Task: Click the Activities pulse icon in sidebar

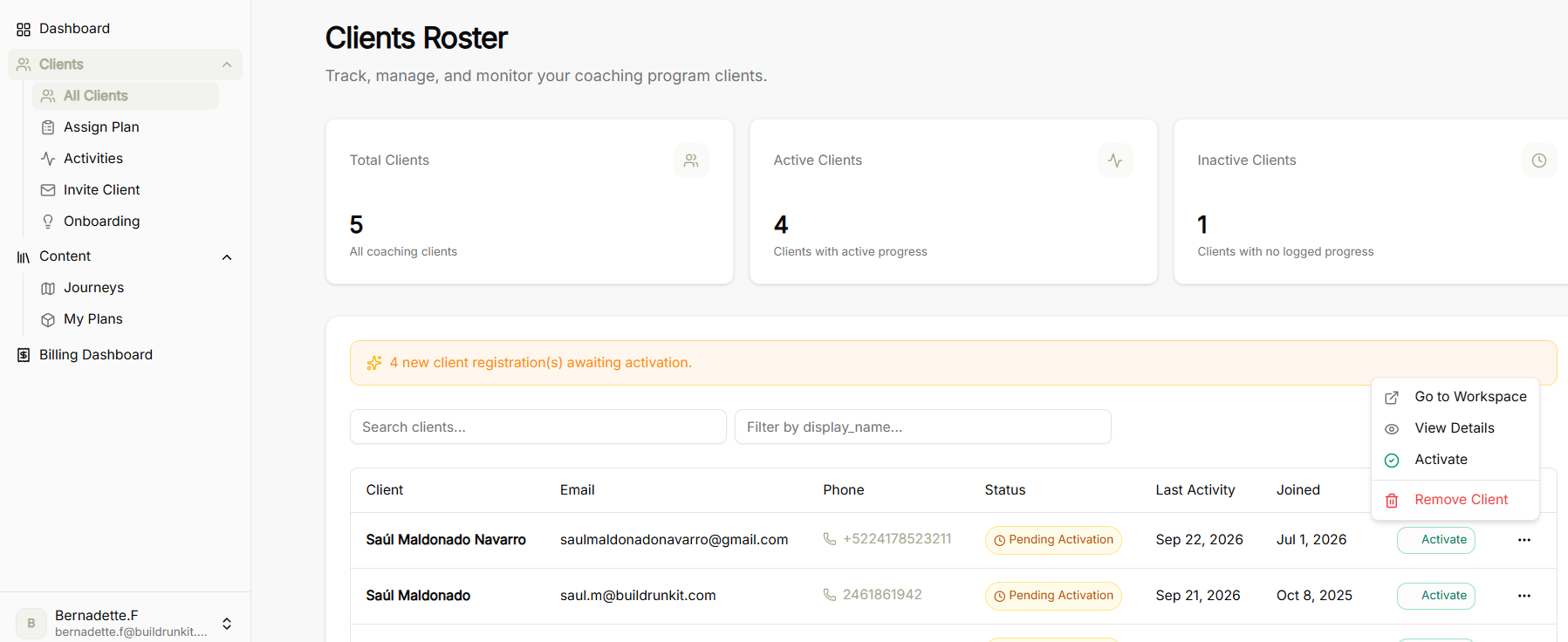Action: pyautogui.click(x=48, y=159)
